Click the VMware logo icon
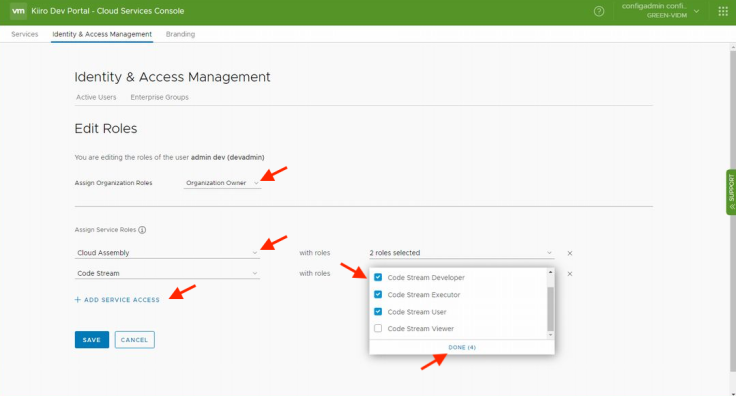Screen dimensions: 736x396 point(18,11)
